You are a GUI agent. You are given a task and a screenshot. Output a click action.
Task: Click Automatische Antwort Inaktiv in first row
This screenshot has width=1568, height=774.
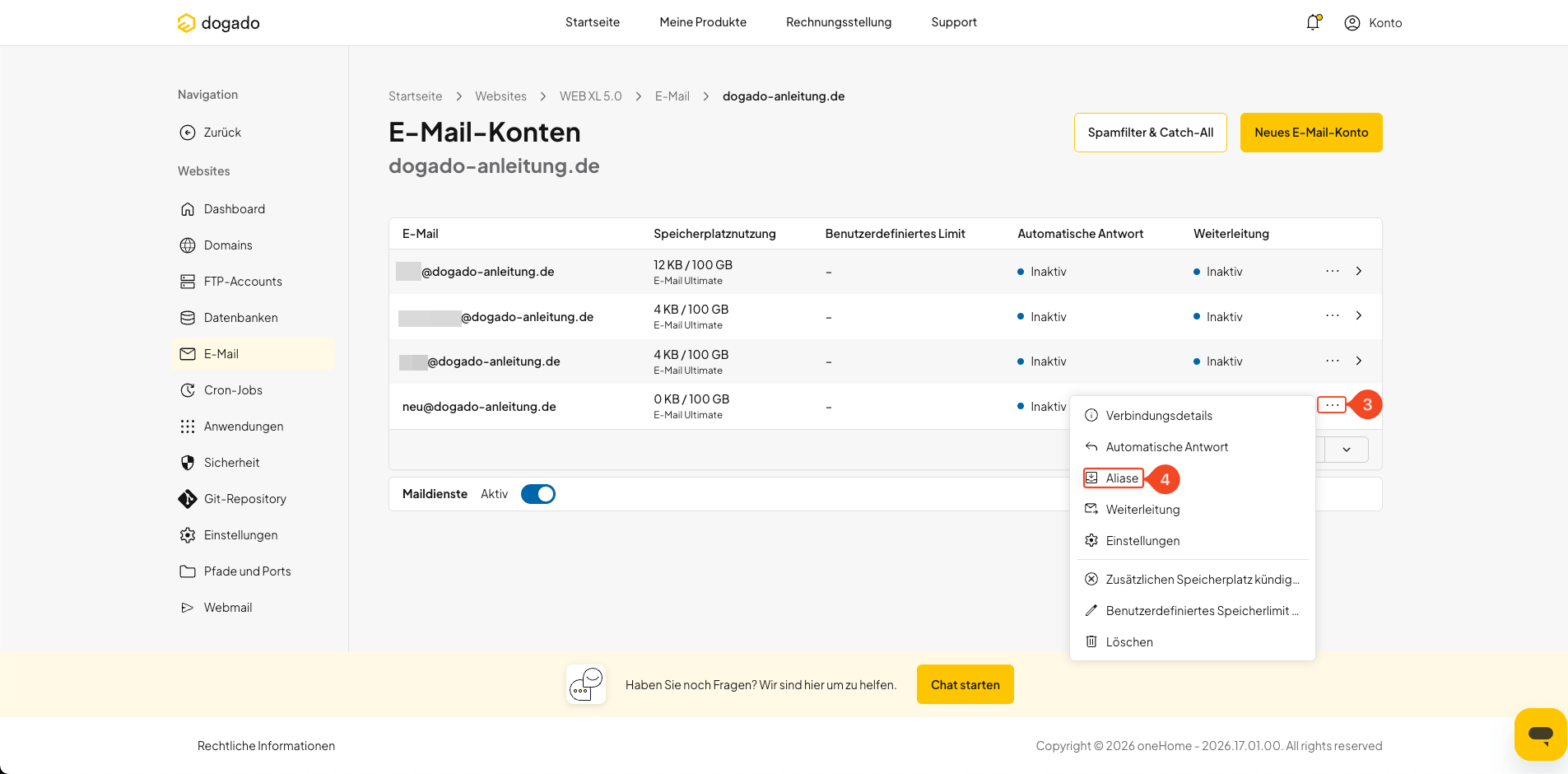(x=1042, y=272)
